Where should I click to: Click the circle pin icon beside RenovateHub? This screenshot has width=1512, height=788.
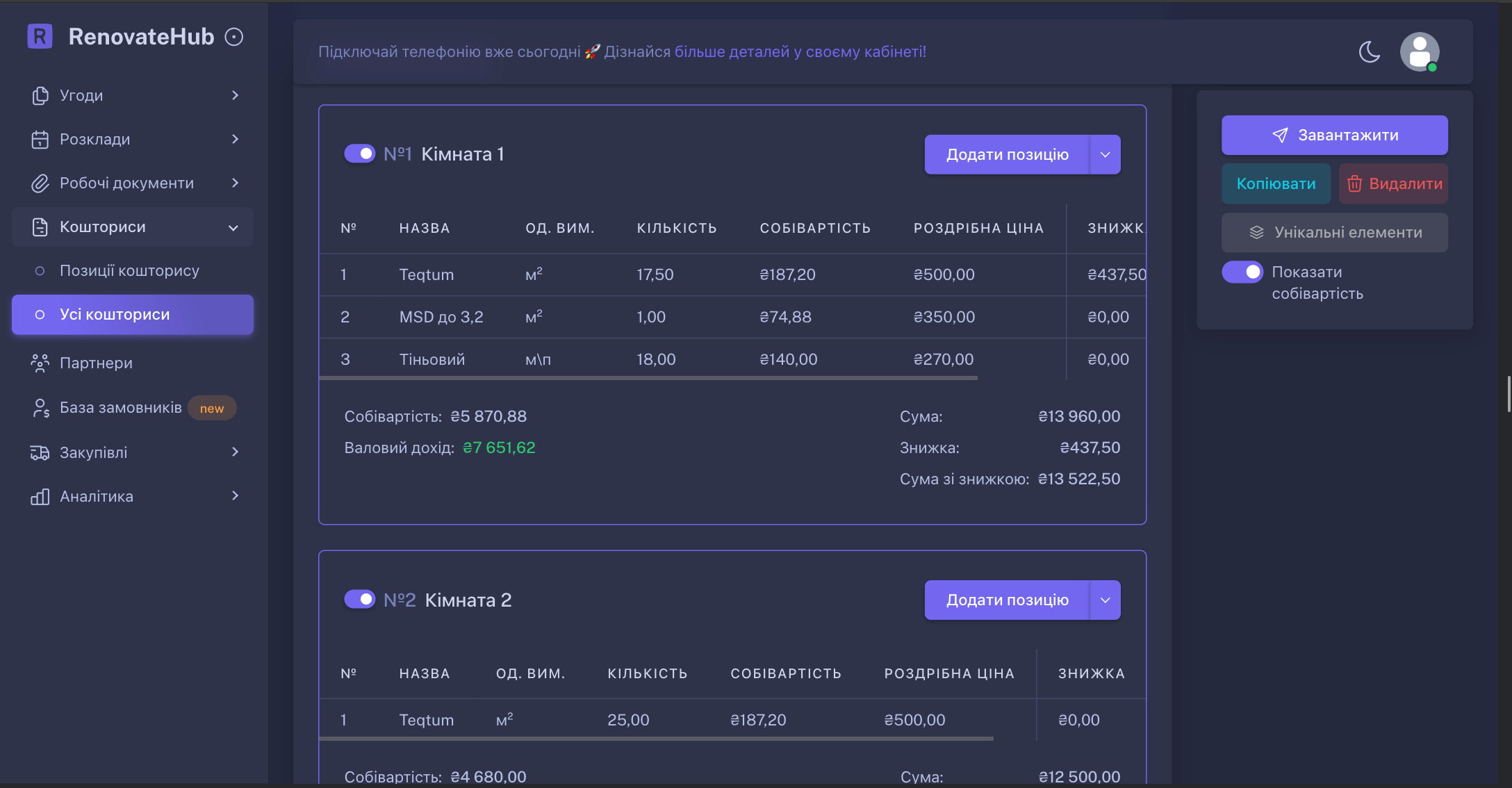[x=234, y=37]
